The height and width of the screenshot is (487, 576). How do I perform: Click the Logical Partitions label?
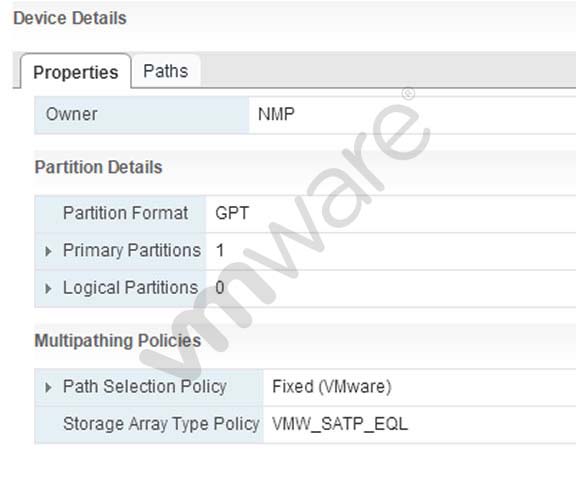tap(130, 288)
